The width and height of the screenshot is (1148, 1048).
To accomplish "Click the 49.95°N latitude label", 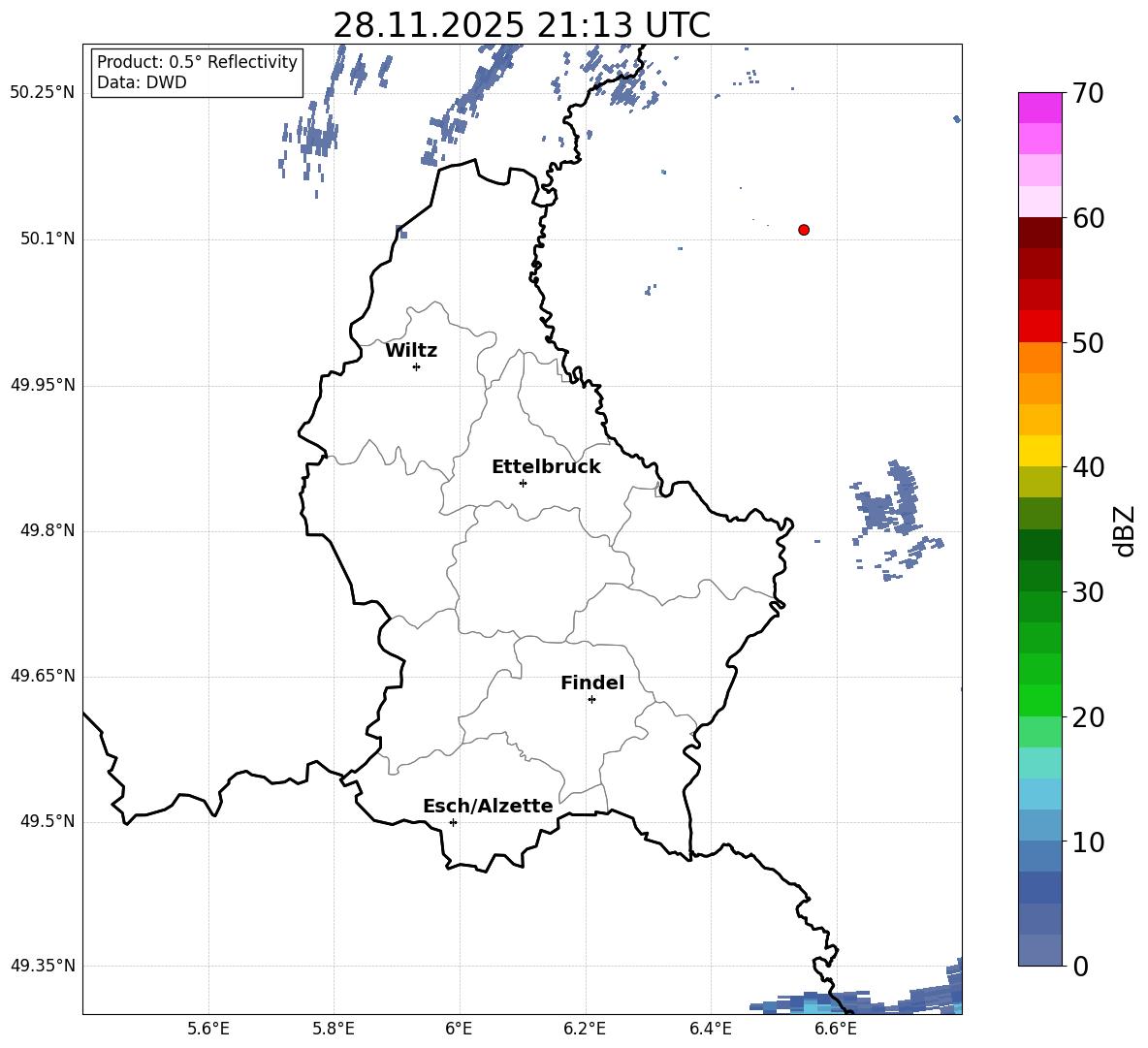I will pyautogui.click(x=43, y=385).
